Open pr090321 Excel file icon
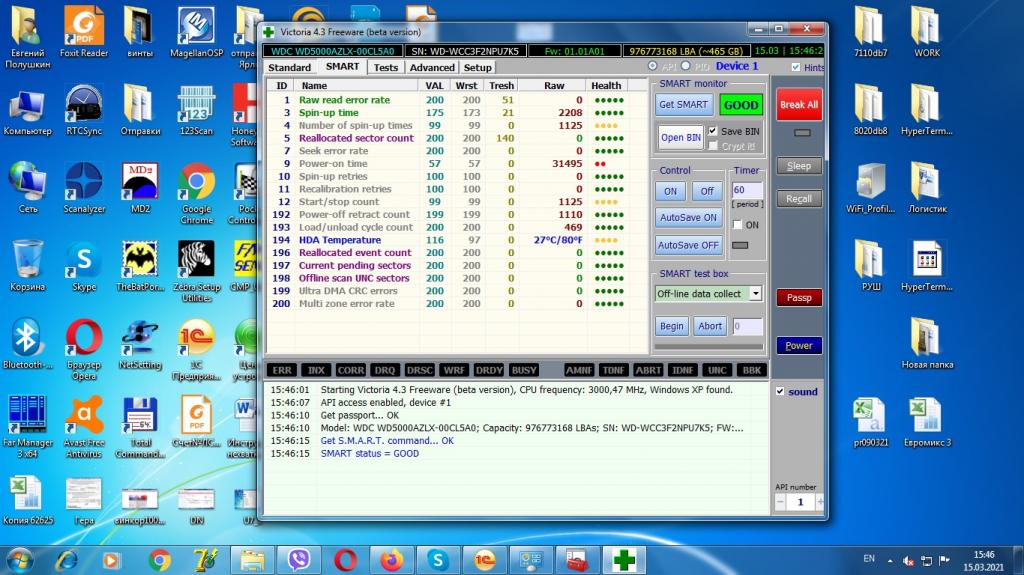This screenshot has width=1024, height=575. [x=871, y=422]
